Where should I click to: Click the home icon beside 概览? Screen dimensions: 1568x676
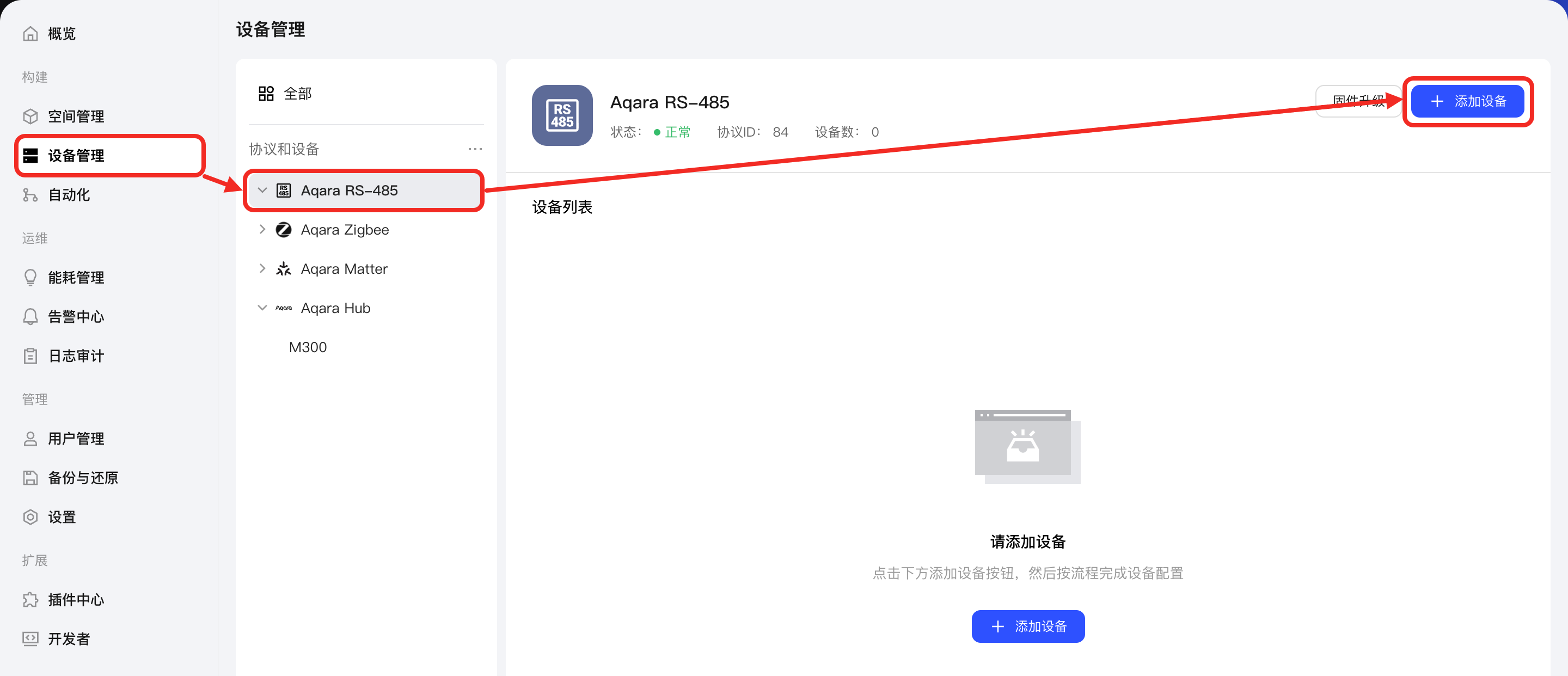(30, 33)
